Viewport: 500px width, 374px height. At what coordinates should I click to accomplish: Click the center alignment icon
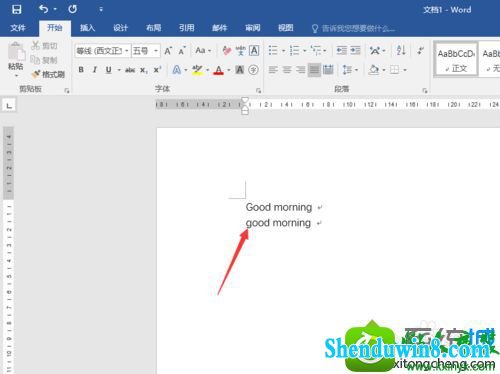287,70
